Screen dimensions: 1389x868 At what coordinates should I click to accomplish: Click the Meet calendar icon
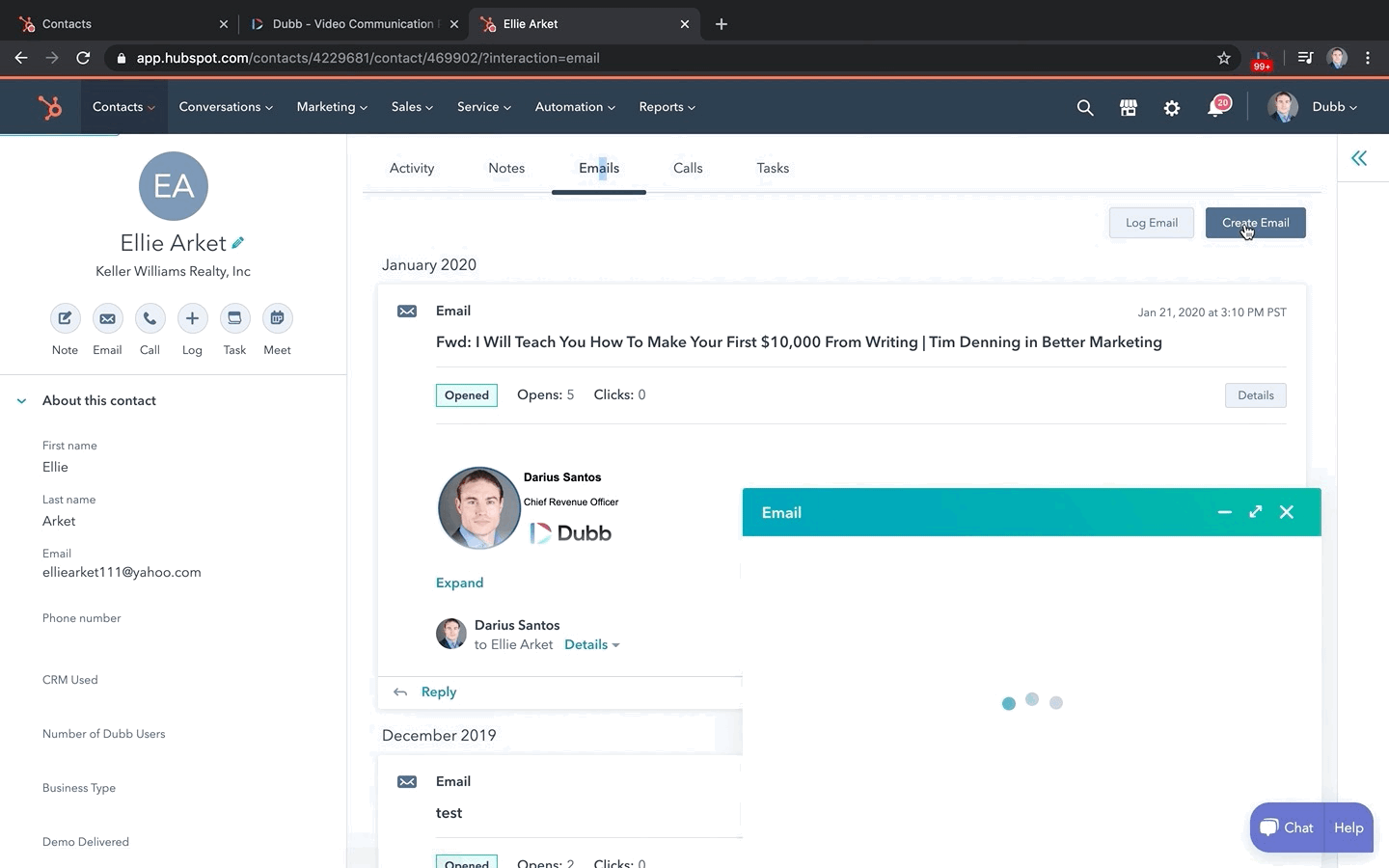pyautogui.click(x=277, y=318)
